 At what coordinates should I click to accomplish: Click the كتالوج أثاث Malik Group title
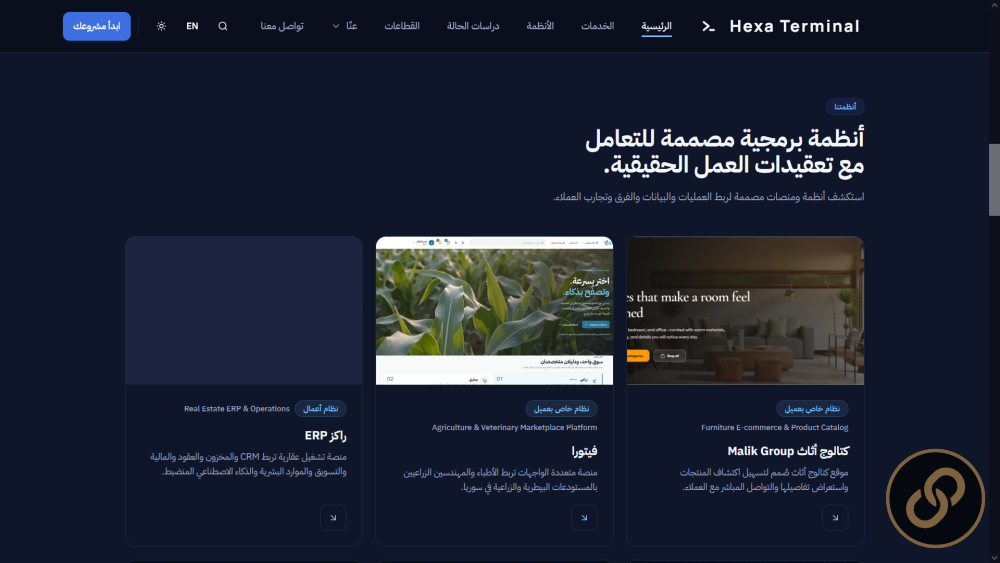click(x=788, y=451)
